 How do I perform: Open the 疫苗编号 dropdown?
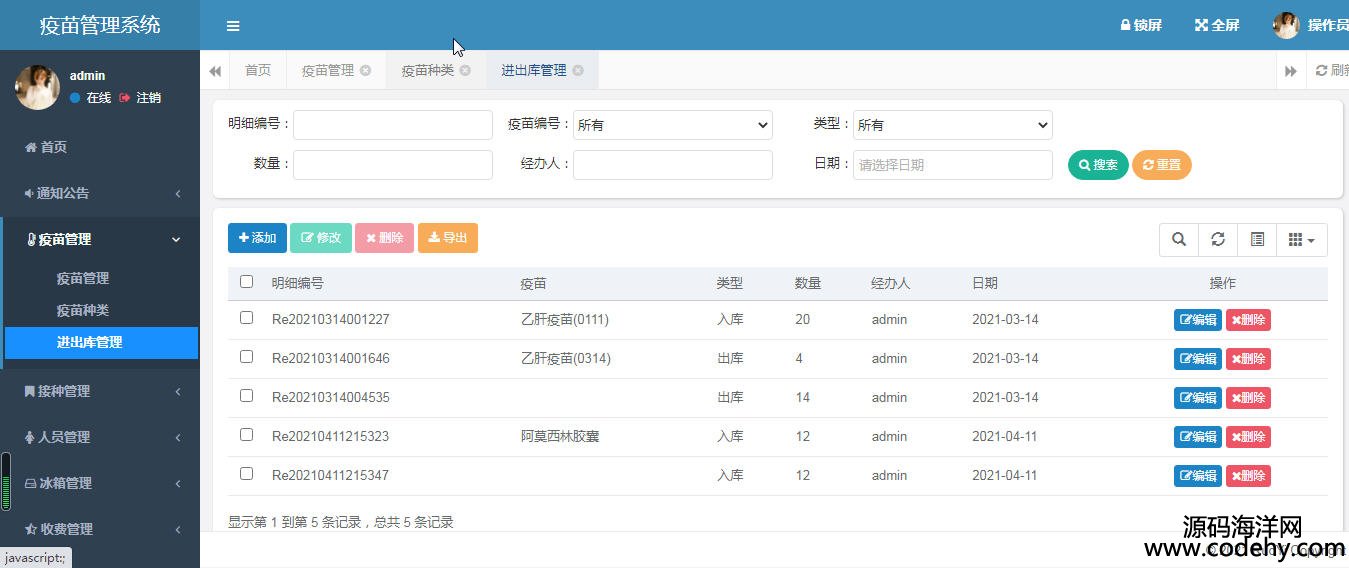pos(673,125)
